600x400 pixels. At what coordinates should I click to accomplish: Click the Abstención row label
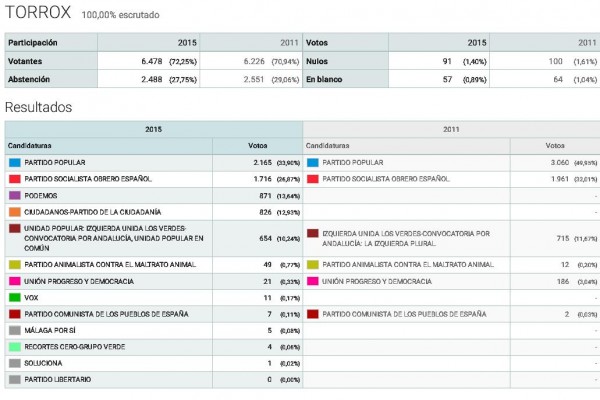(29, 79)
